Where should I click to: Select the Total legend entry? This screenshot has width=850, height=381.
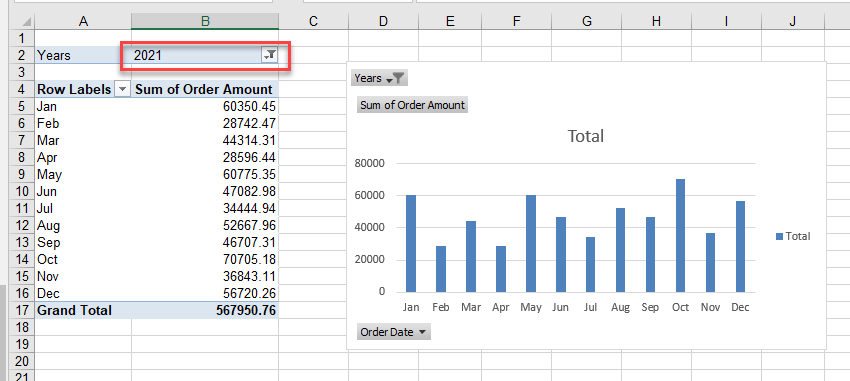pyautogui.click(x=793, y=236)
